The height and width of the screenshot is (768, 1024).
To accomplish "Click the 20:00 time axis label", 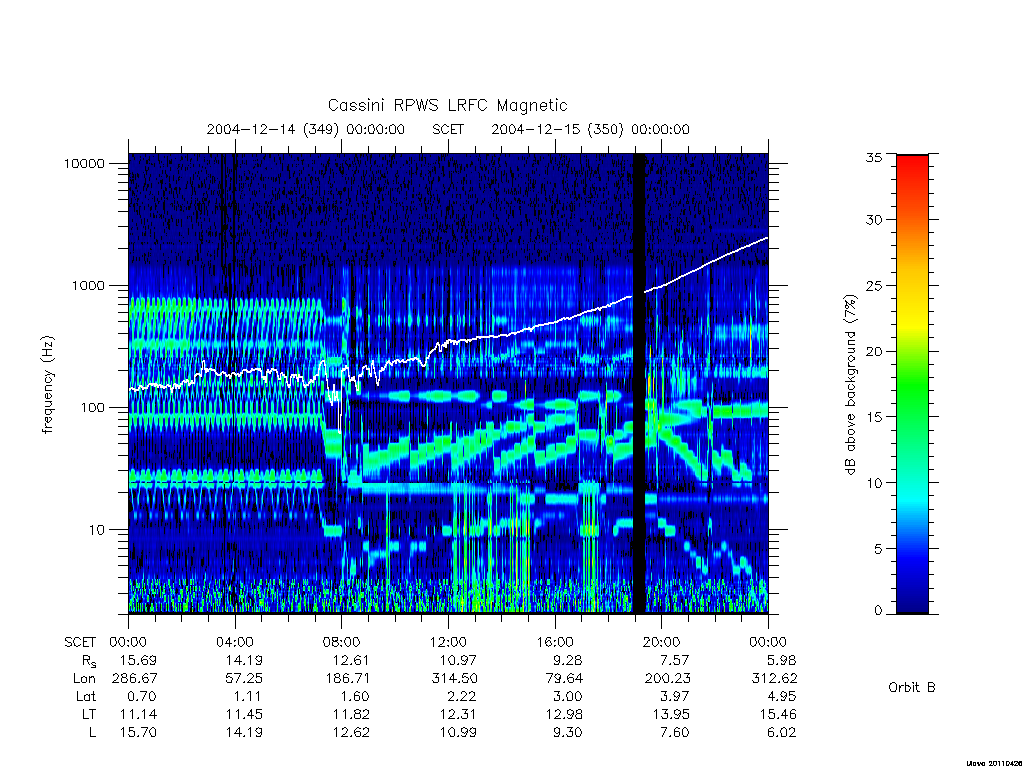I will coord(661,642).
